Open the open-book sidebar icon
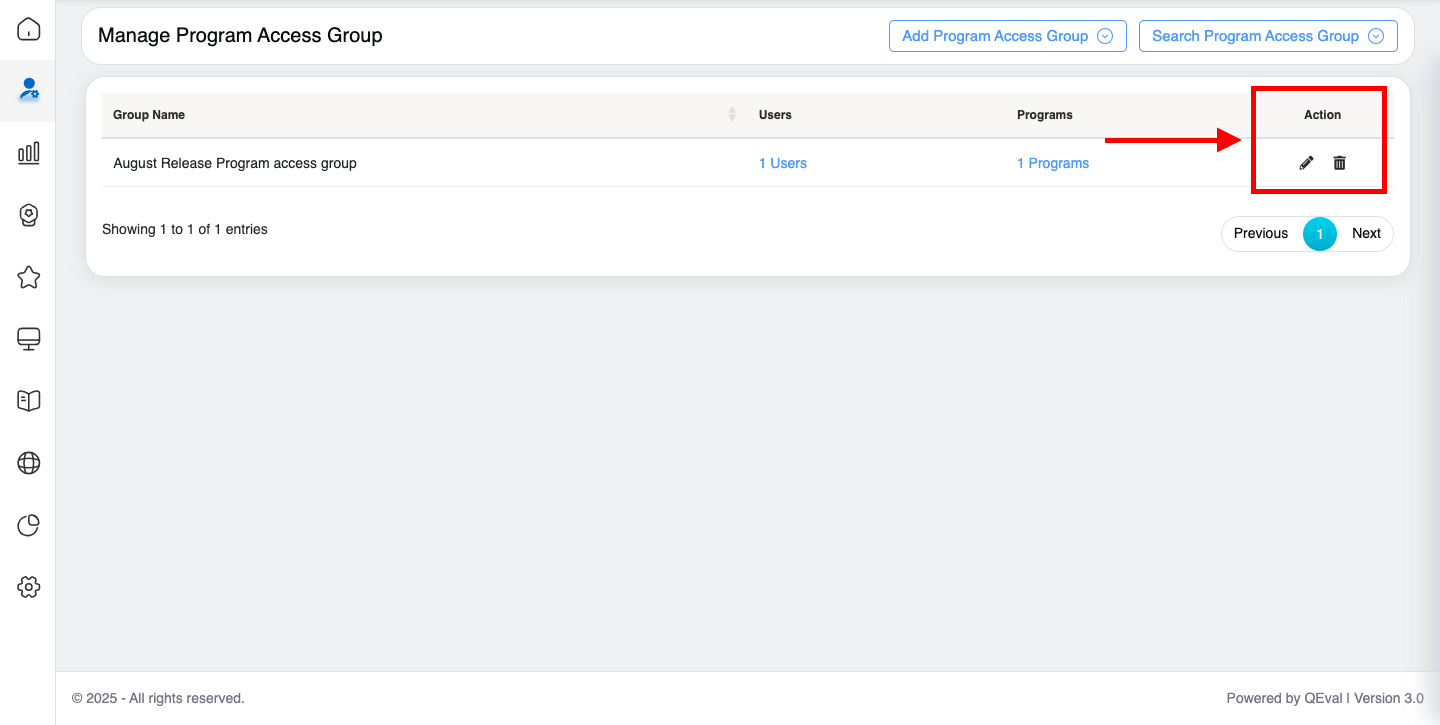The image size is (1440, 725). 29,401
